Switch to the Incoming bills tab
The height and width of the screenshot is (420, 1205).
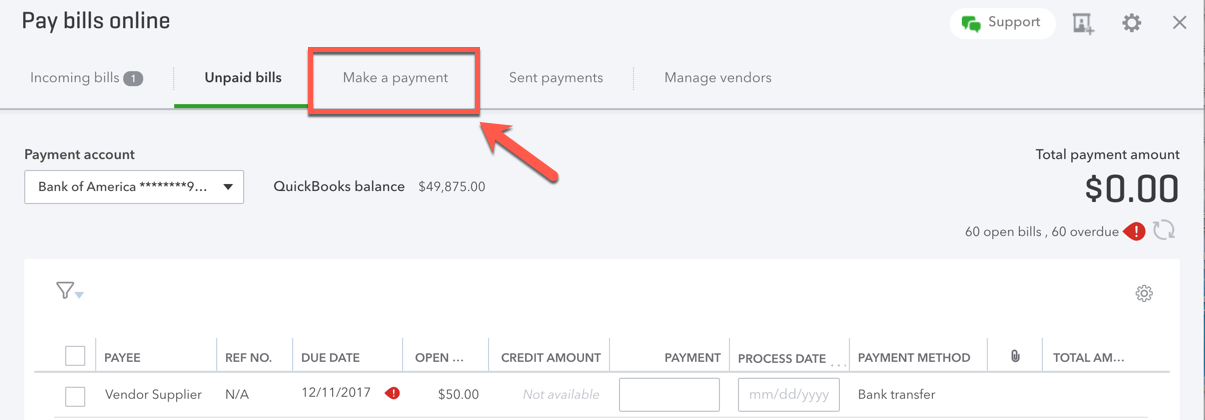pyautogui.click(x=86, y=78)
